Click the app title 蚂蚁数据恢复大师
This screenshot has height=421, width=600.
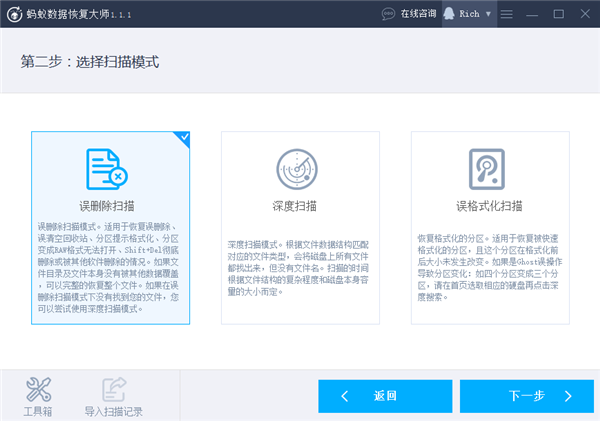point(68,14)
